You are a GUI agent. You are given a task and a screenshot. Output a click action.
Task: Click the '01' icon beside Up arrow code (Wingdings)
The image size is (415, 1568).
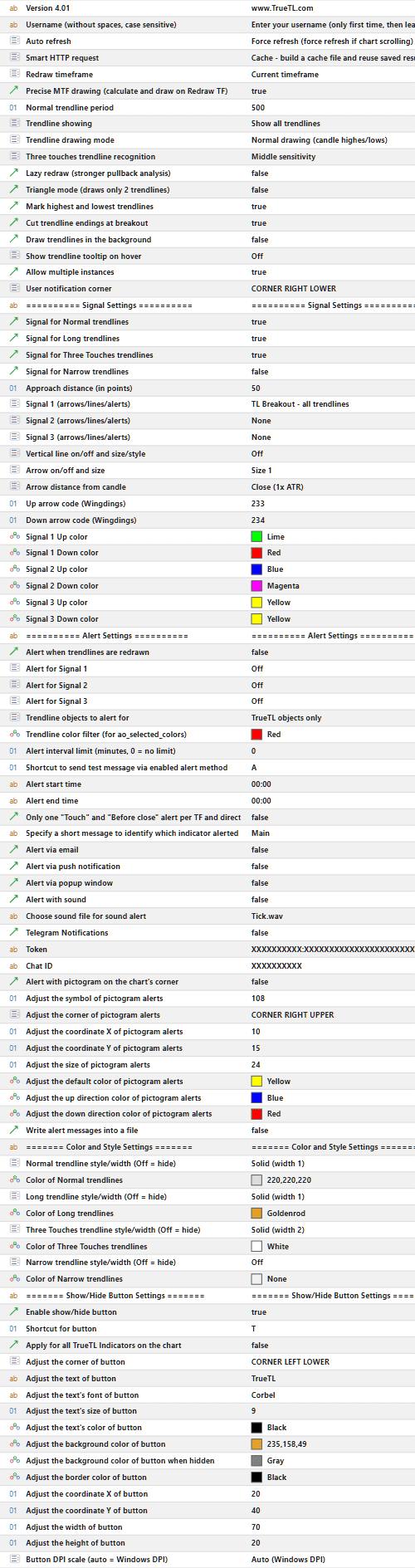pyautogui.click(x=13, y=504)
